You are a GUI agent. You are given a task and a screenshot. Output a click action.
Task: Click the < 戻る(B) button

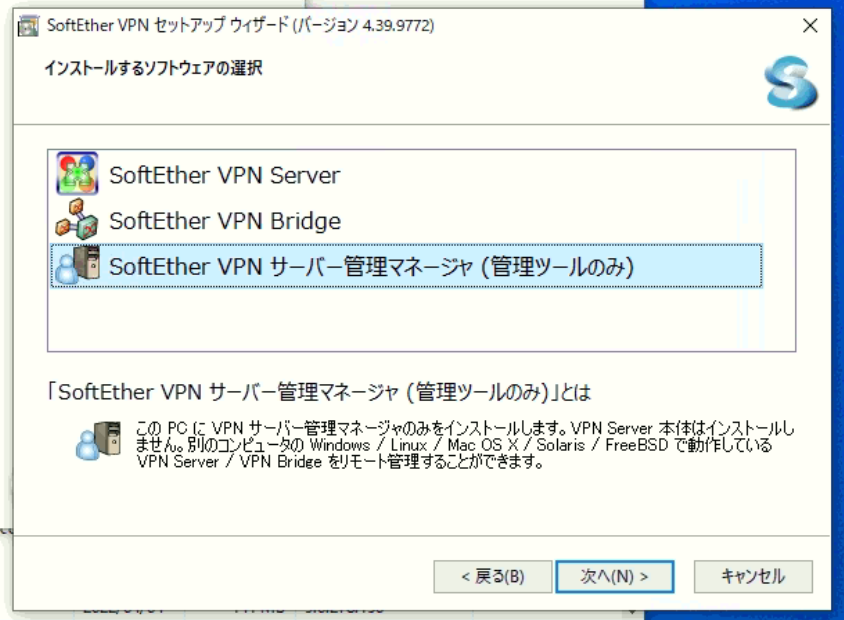click(x=493, y=576)
